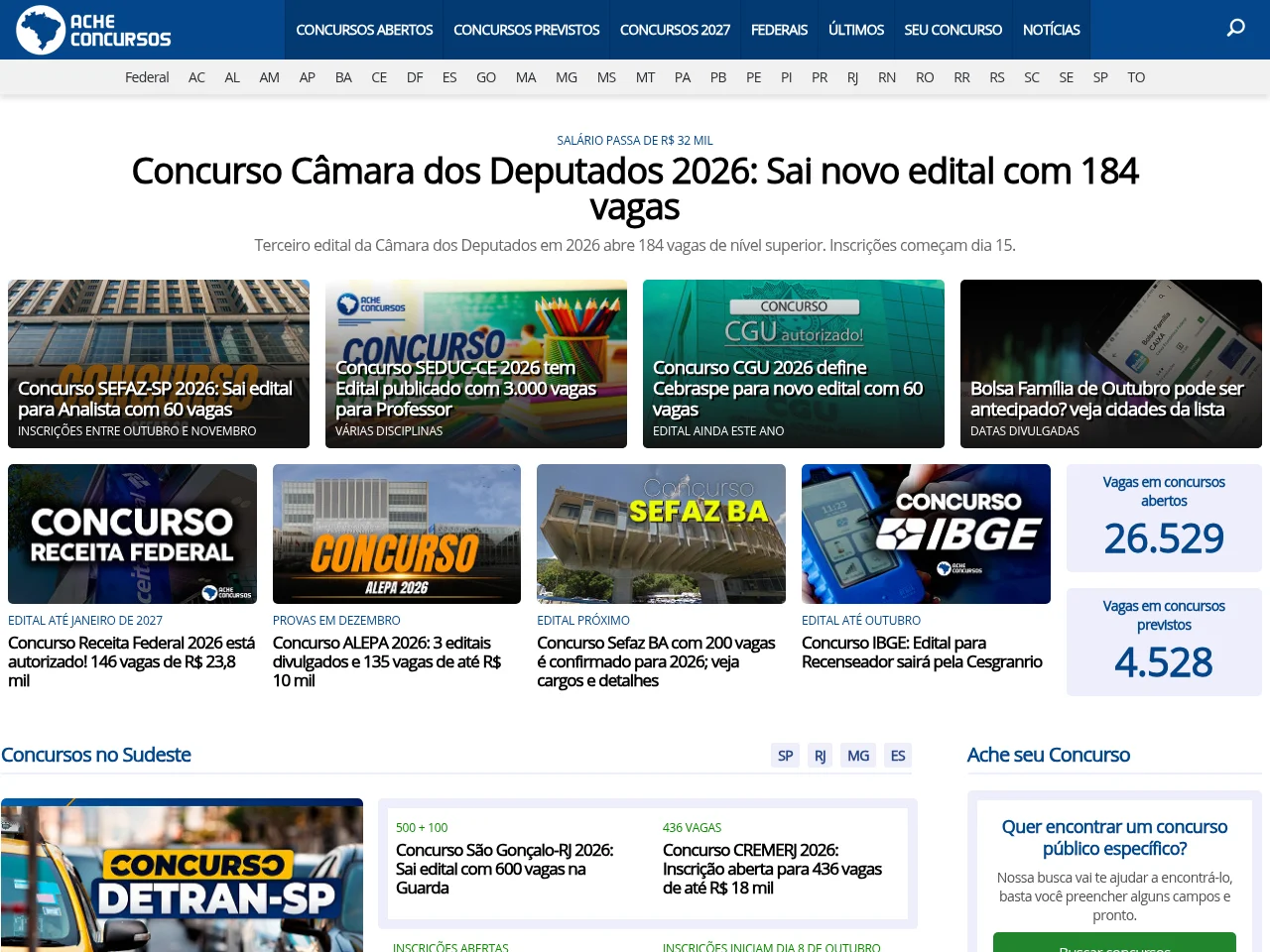
Task: Filter Sudeste by ES tag
Action: point(898,756)
